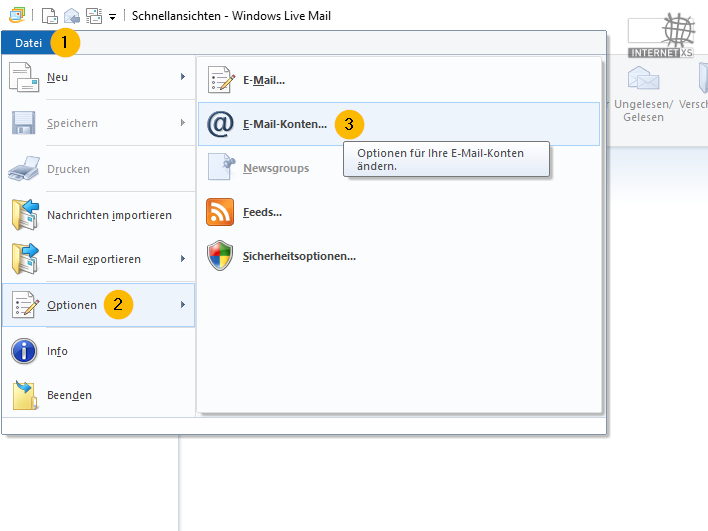The width and height of the screenshot is (708, 531).
Task: Select the Drucken menu entry
Action: click(98, 169)
